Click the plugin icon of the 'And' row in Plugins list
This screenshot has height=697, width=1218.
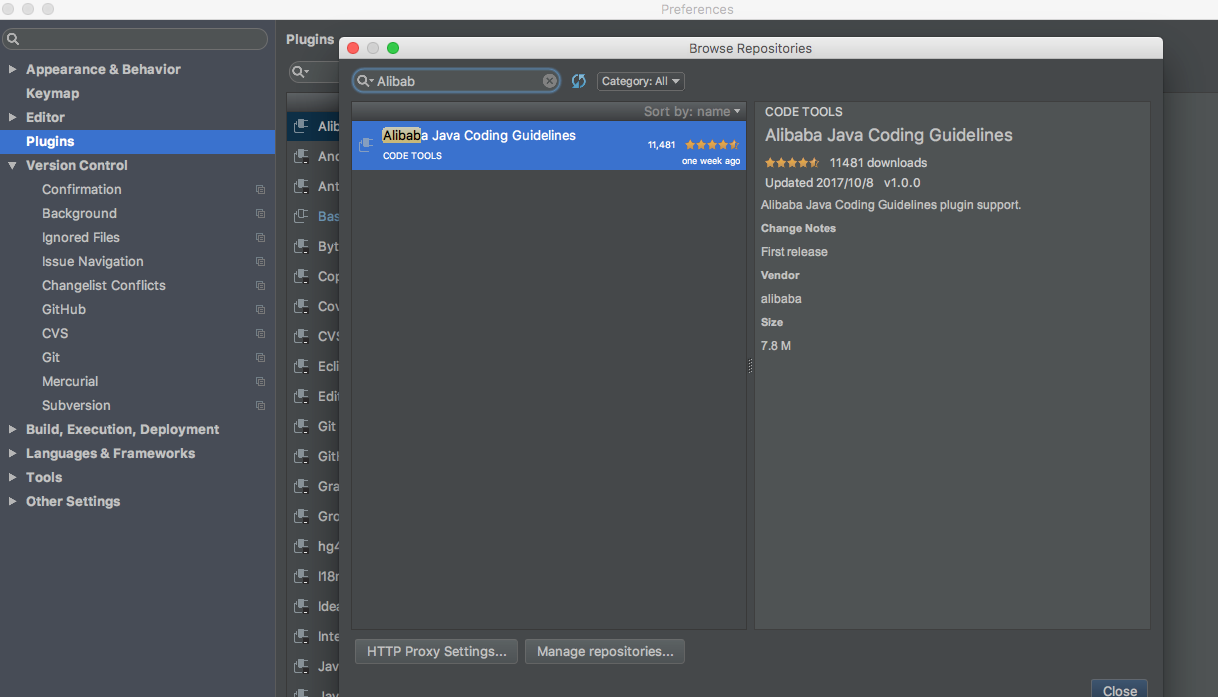click(x=300, y=156)
